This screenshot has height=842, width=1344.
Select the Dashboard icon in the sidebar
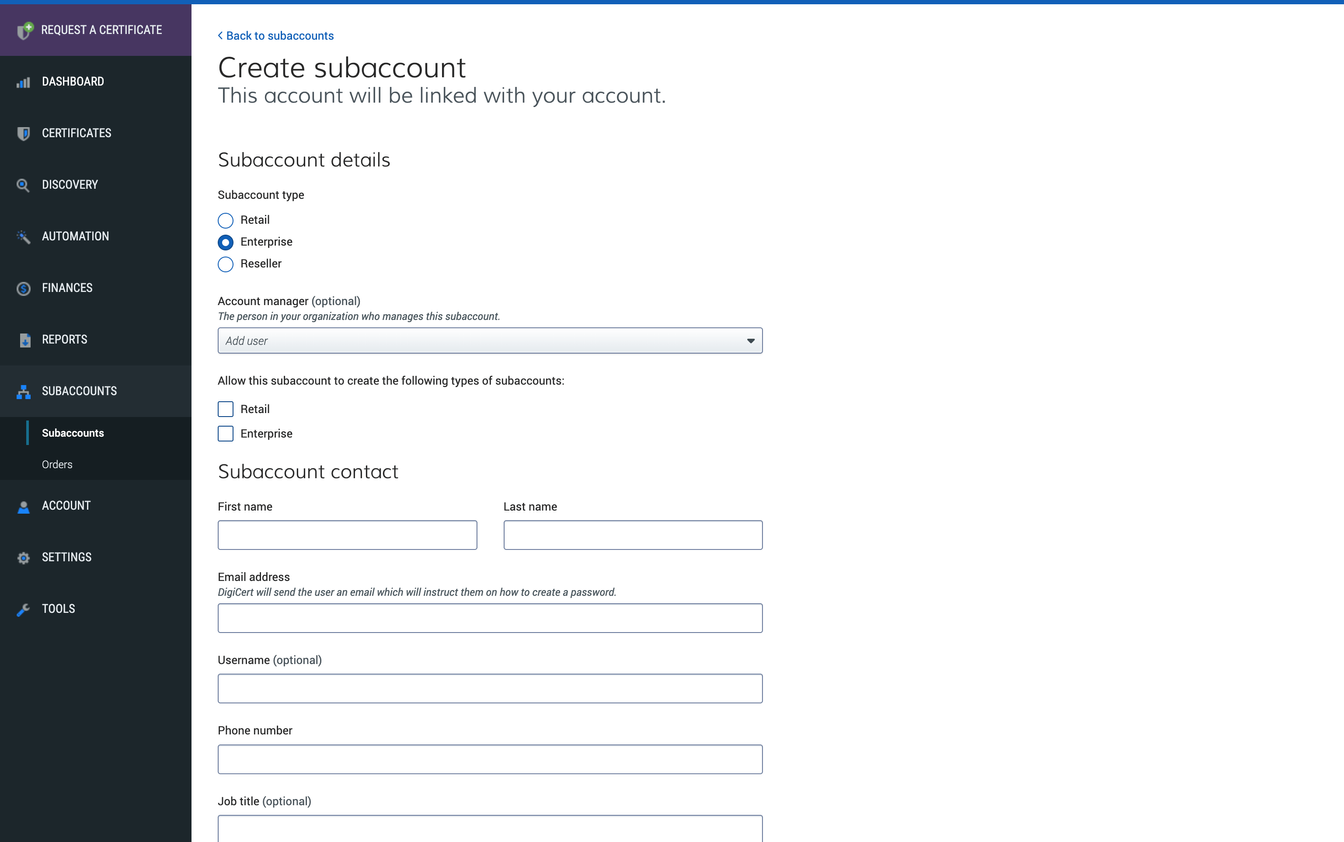(22, 81)
